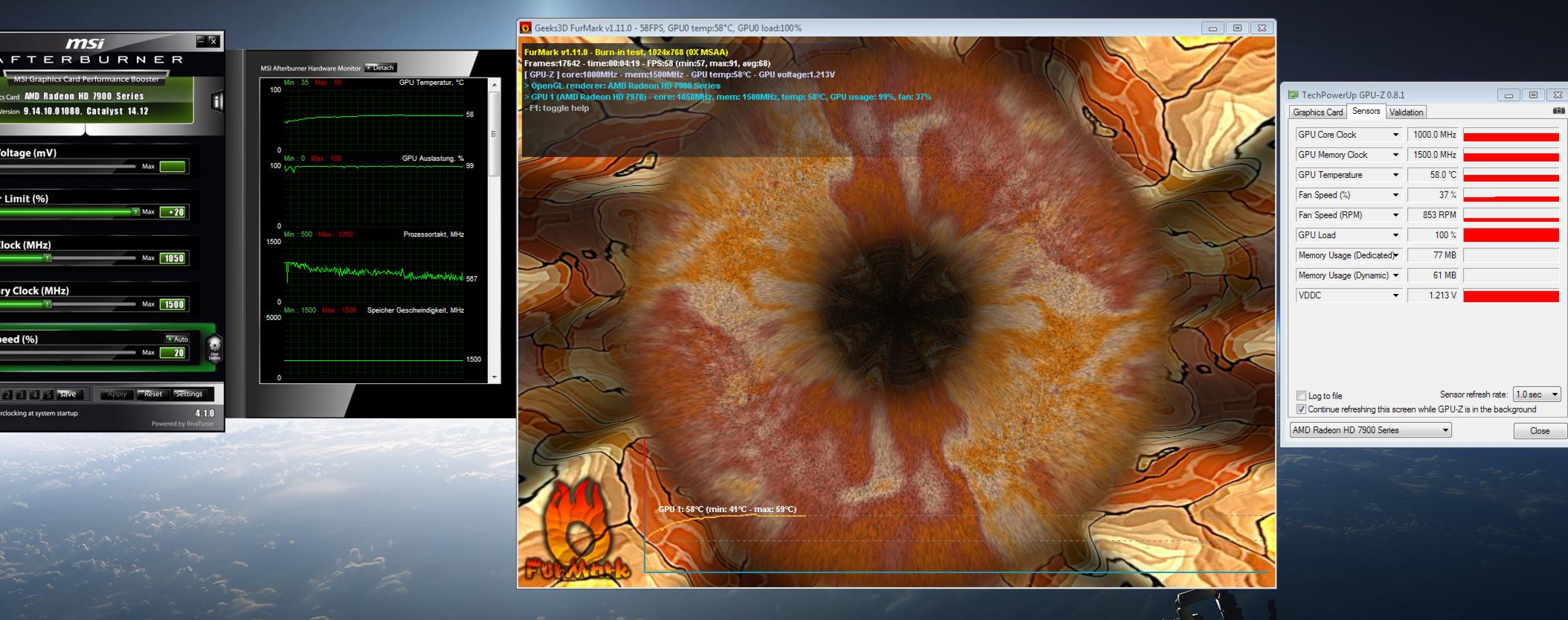Minimize the MSI Afterburner window
Viewport: 1568px width, 620px height.
coord(202,41)
